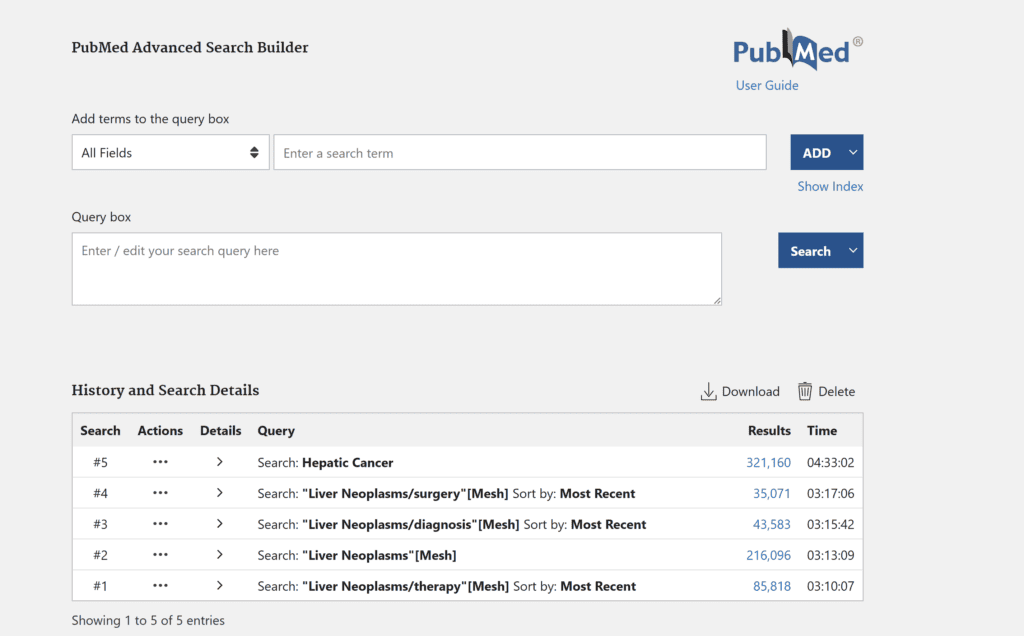Click the time 03:17:06 cell
This screenshot has height=636, width=1024.
[x=830, y=493]
